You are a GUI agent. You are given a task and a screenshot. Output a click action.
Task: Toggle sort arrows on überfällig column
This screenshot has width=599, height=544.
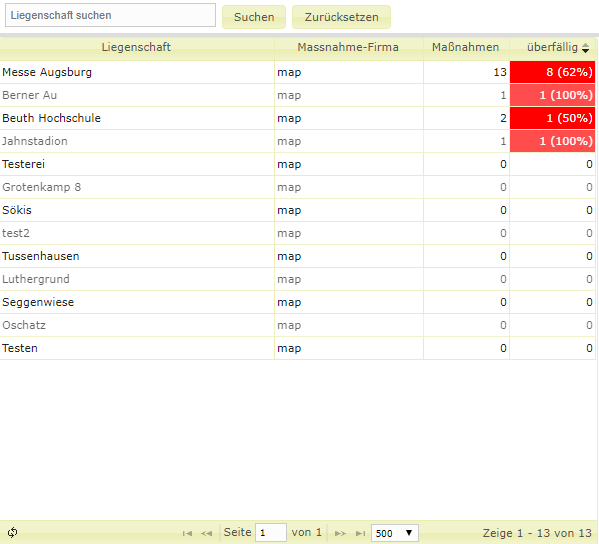(x=585, y=48)
